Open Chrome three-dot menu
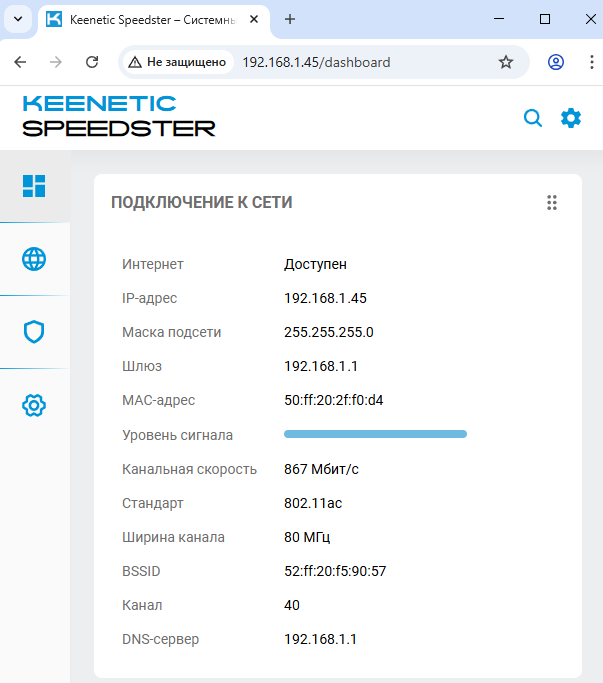This screenshot has width=603, height=683. (588, 62)
